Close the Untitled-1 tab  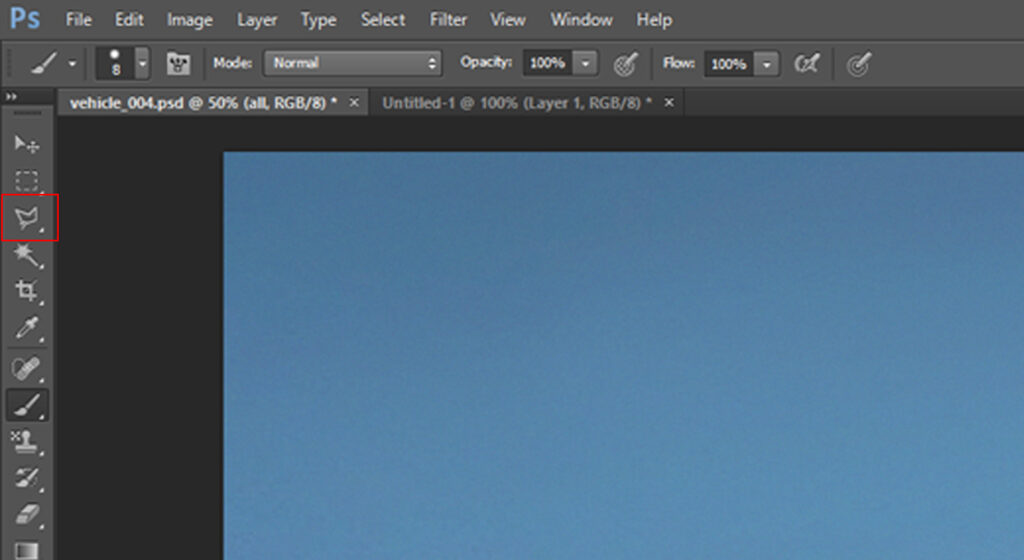[669, 102]
